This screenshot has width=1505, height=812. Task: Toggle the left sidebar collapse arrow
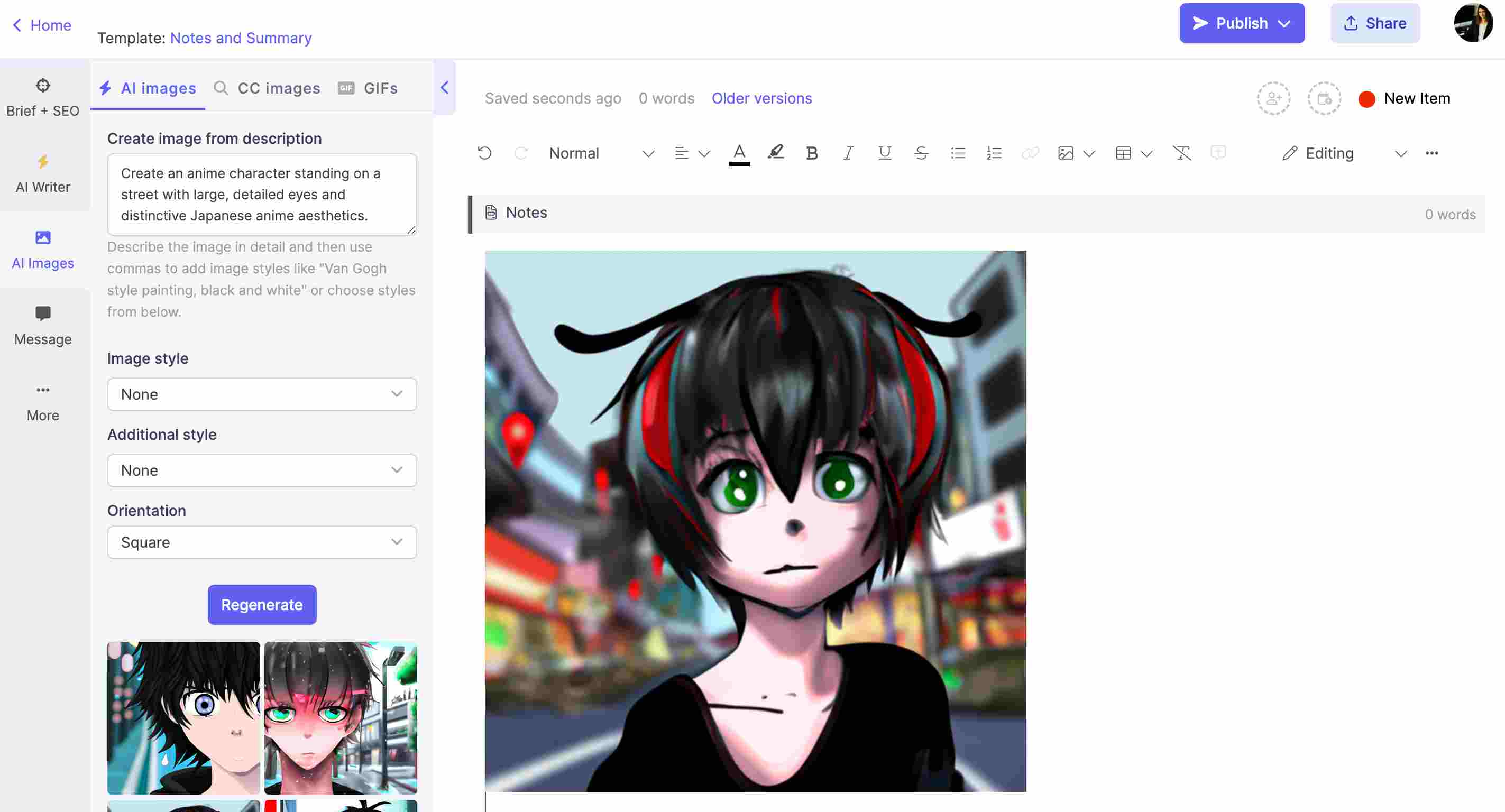[443, 88]
